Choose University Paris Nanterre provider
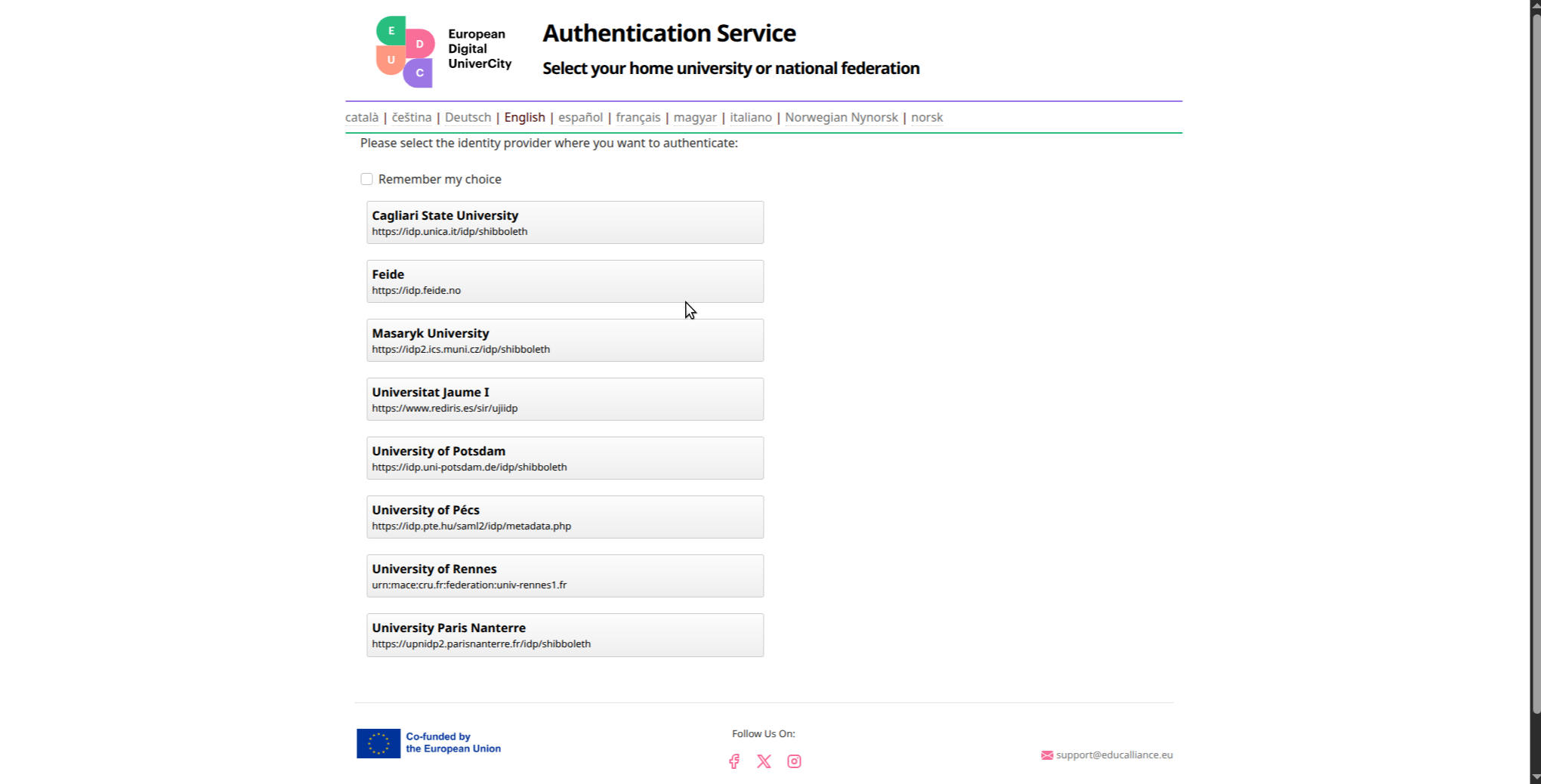Screen dimensions: 1541x784 click(565, 634)
